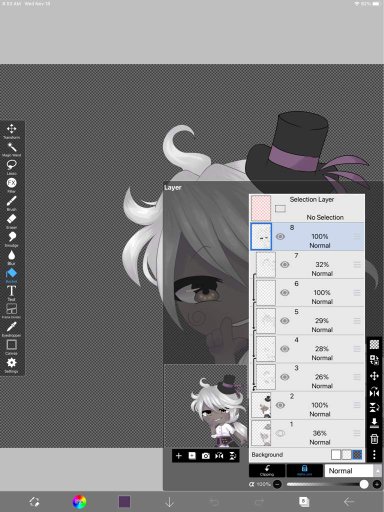The image size is (384, 512).
Task: Open the Settings gear
Action: [12, 365]
